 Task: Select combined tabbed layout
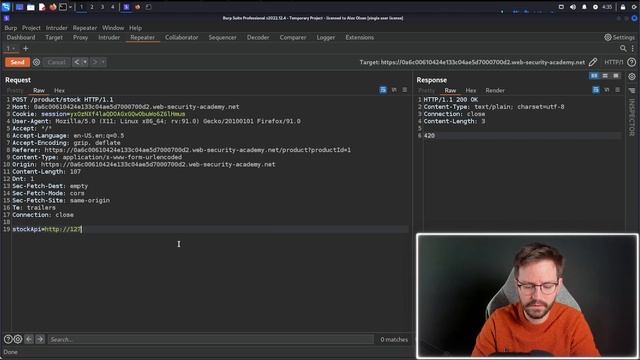[x=616, y=76]
